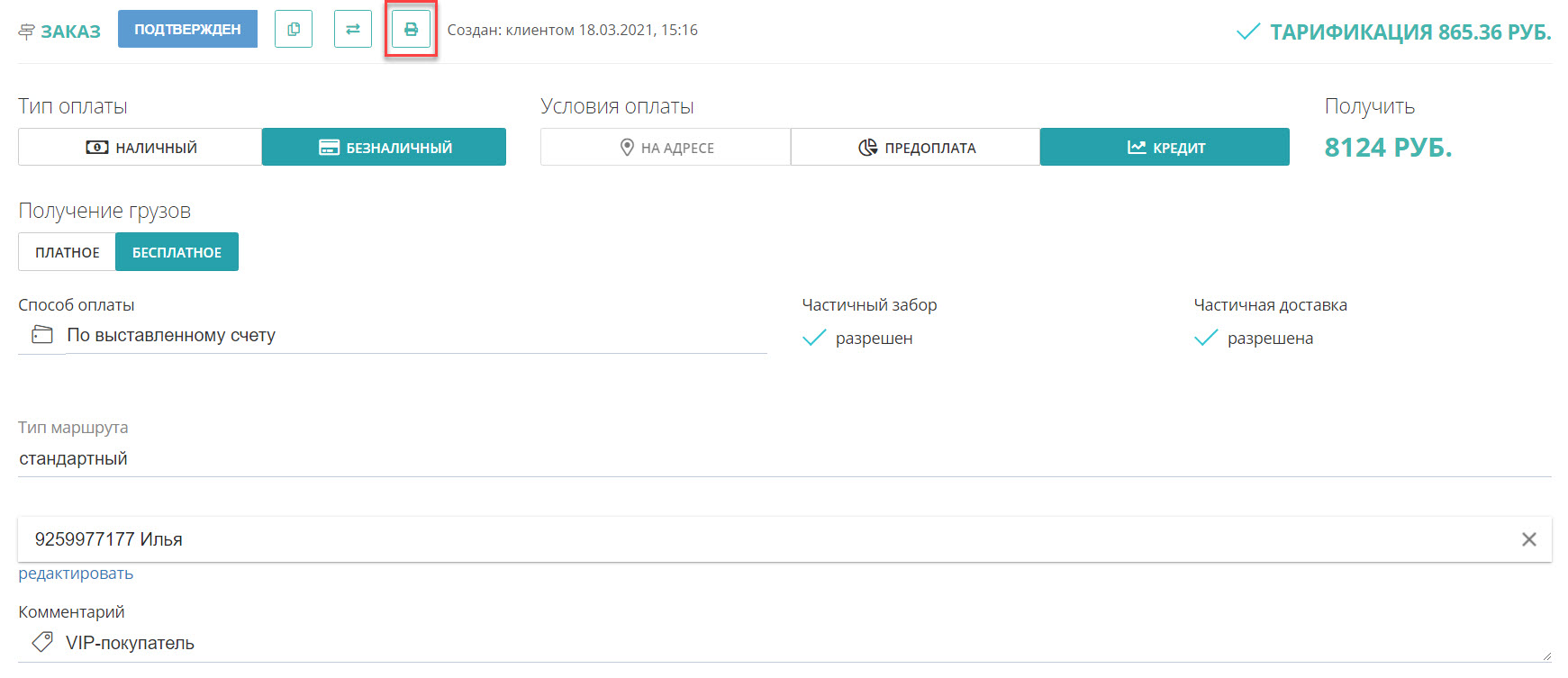Viewport: 1568px width, 678px height.
Task: Click the ЗАКАЗ heading text
Action: coord(70,32)
